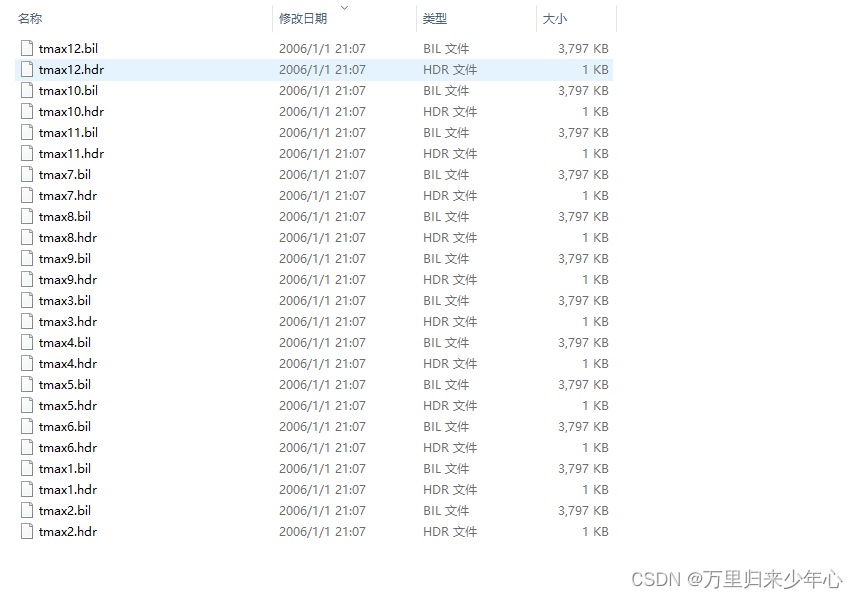858x599 pixels.
Task: Sort files by the 名称 column header
Action: (30, 19)
